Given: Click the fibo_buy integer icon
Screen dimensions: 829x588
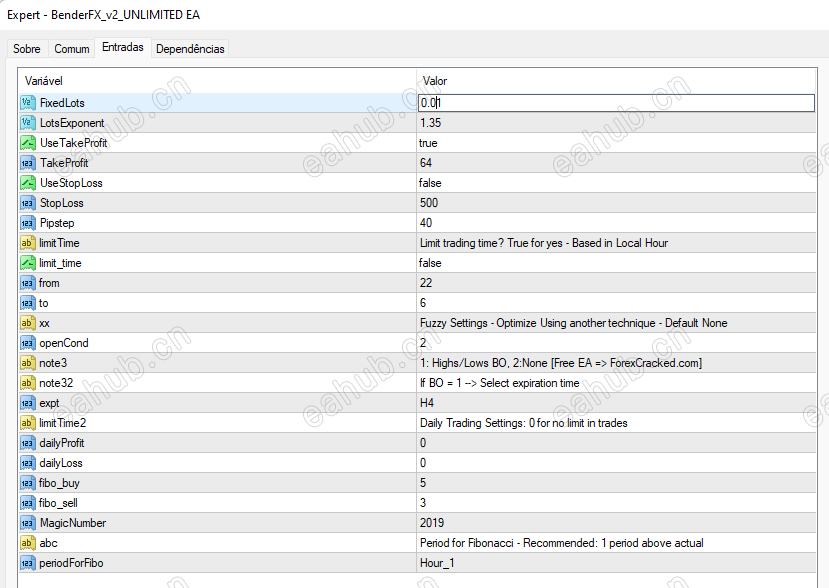Looking at the screenshot, I should [x=27, y=483].
